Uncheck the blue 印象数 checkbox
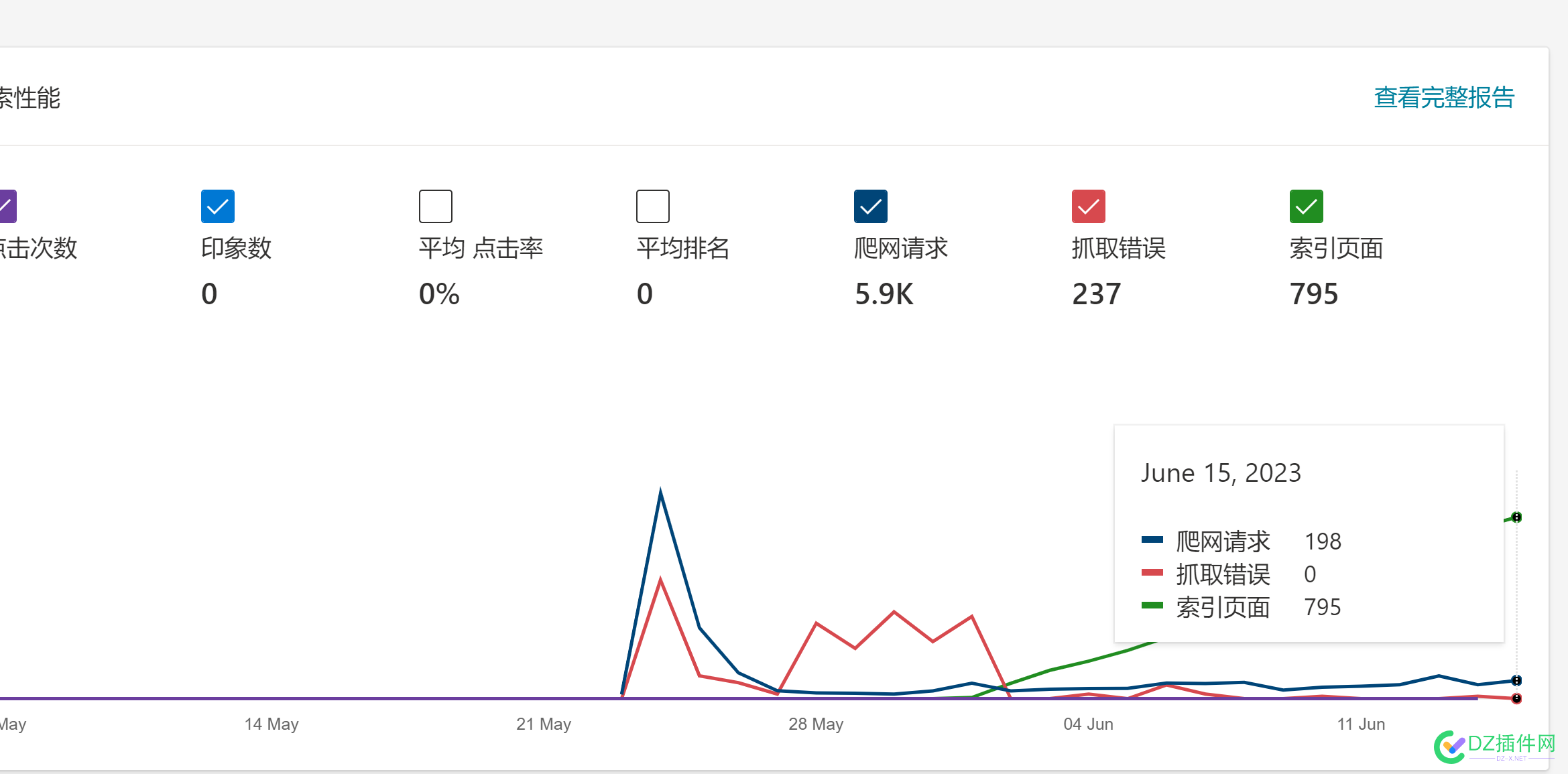The height and width of the screenshot is (774, 1568). click(x=218, y=206)
